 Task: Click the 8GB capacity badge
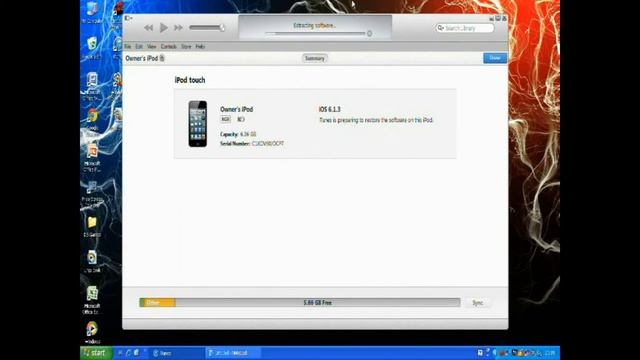[225, 119]
